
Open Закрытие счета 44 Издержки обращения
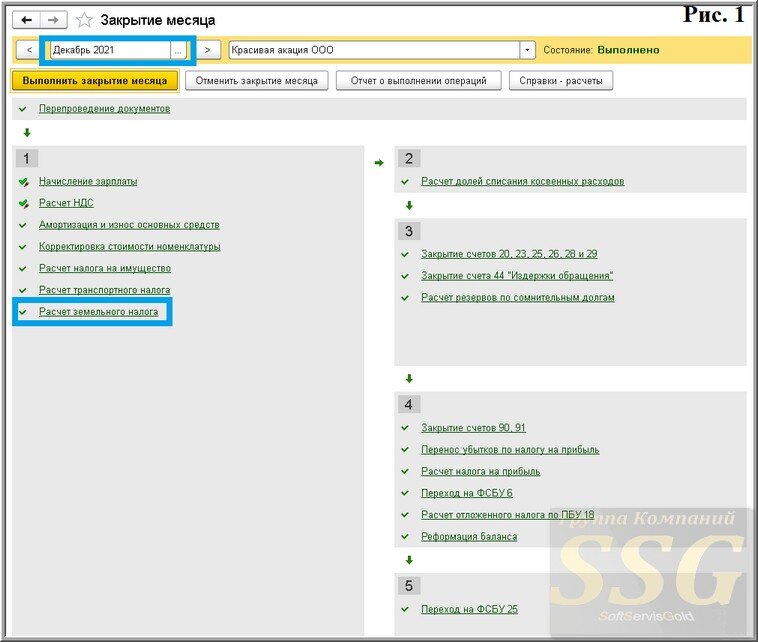[517, 276]
